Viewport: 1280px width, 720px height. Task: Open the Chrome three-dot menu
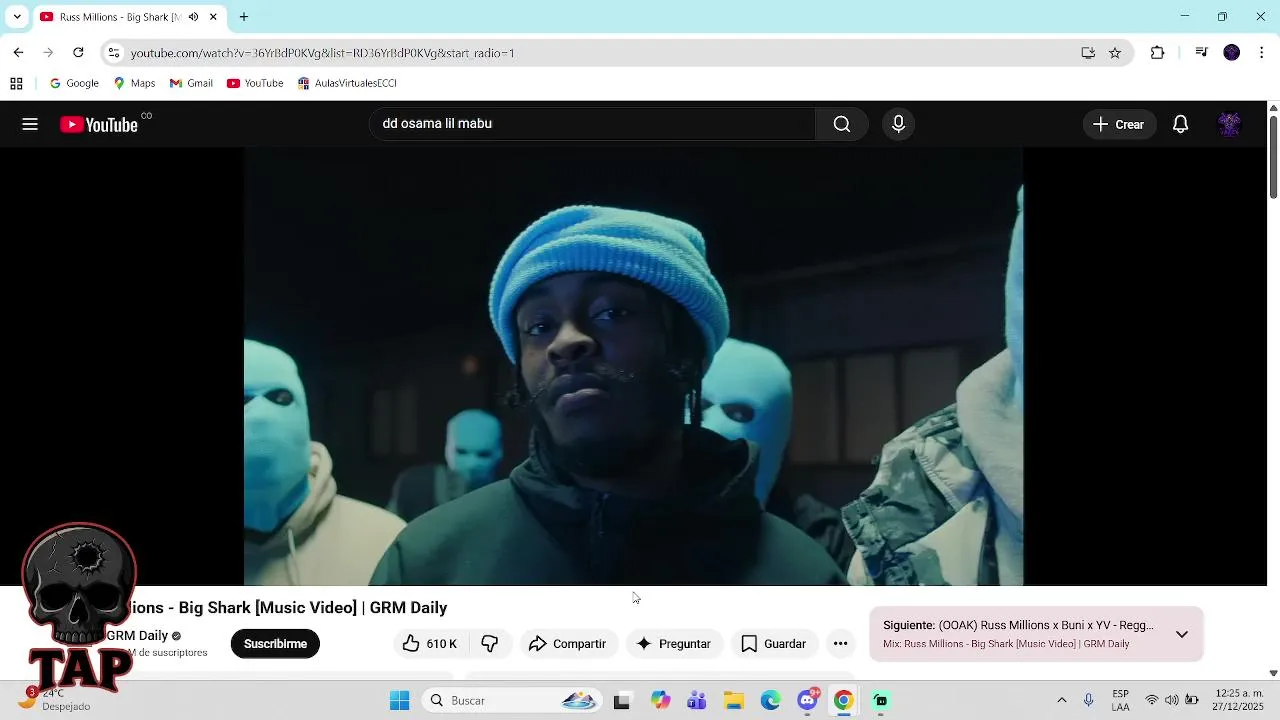click(x=1262, y=53)
